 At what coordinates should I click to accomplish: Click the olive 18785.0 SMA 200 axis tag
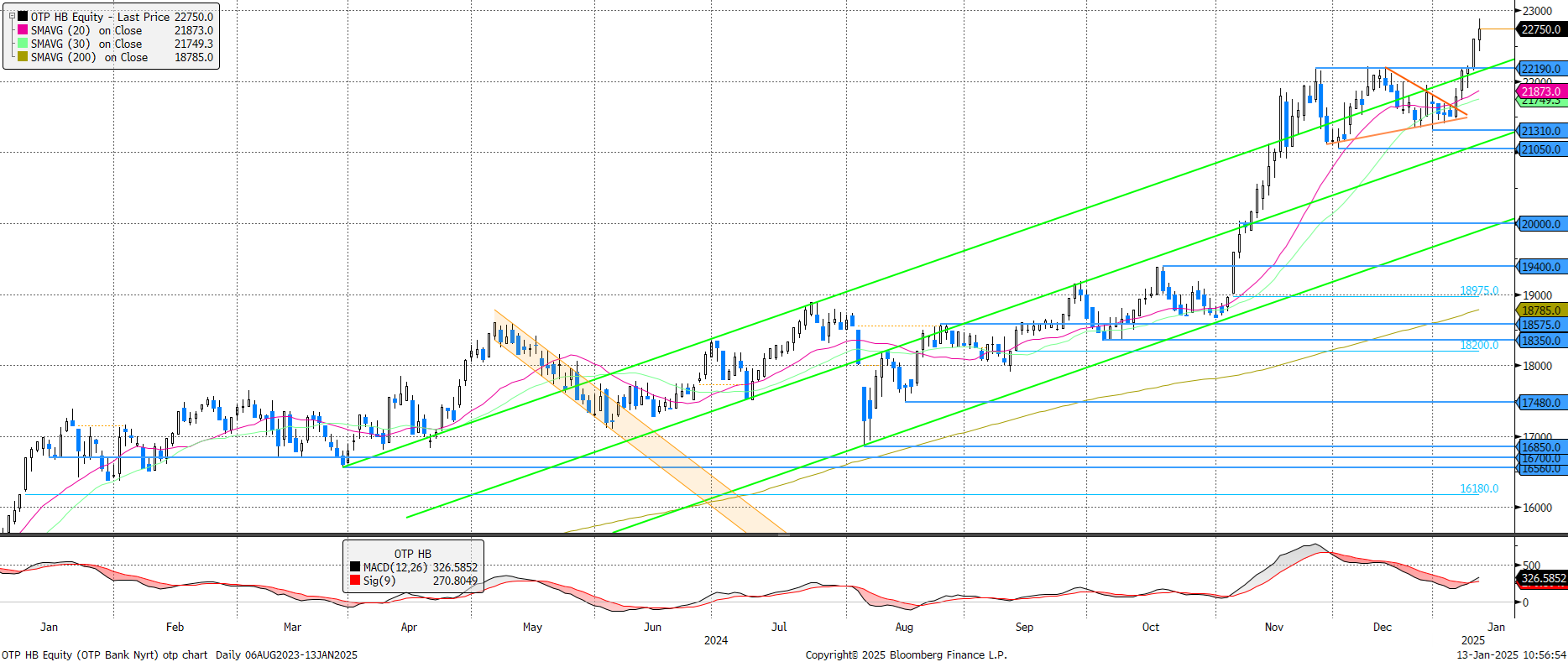tap(1541, 310)
